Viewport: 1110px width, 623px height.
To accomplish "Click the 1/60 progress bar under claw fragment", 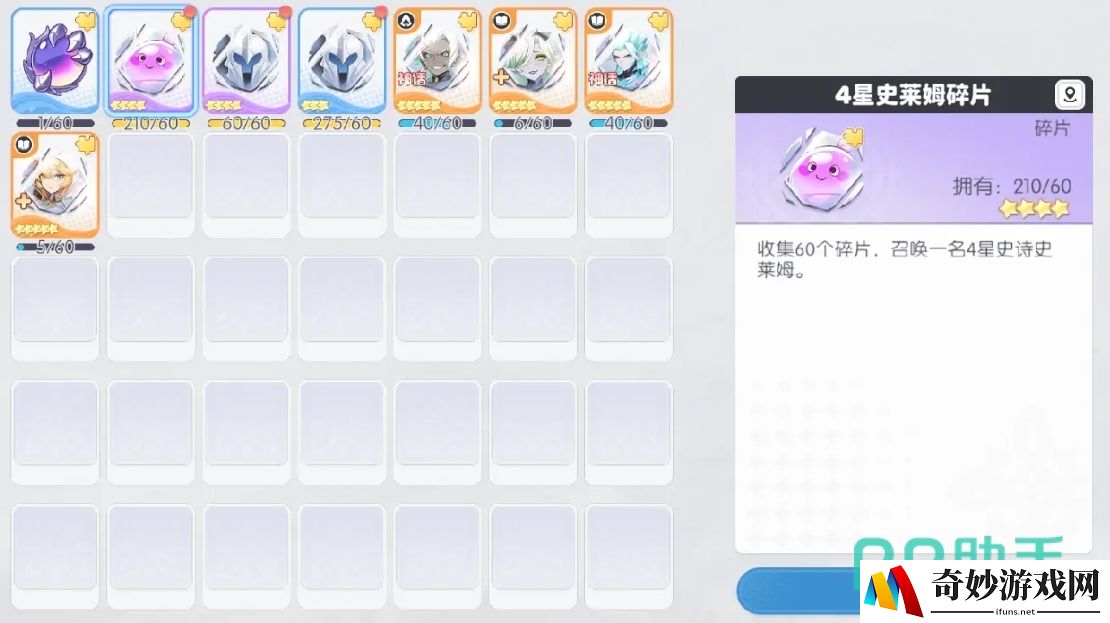I will click(x=55, y=123).
